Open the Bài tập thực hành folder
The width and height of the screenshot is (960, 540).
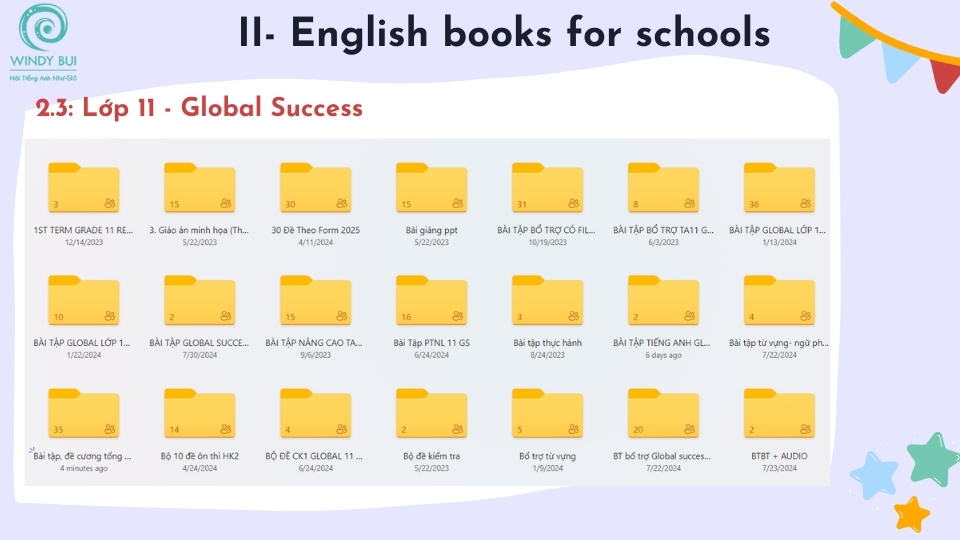click(547, 302)
